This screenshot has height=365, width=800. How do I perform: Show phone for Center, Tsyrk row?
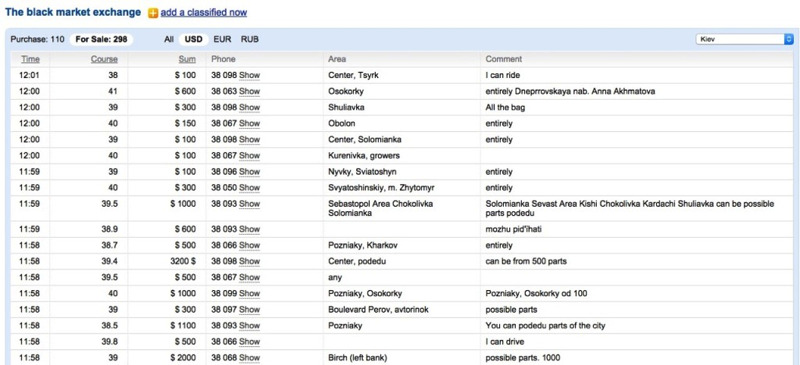[249, 76]
